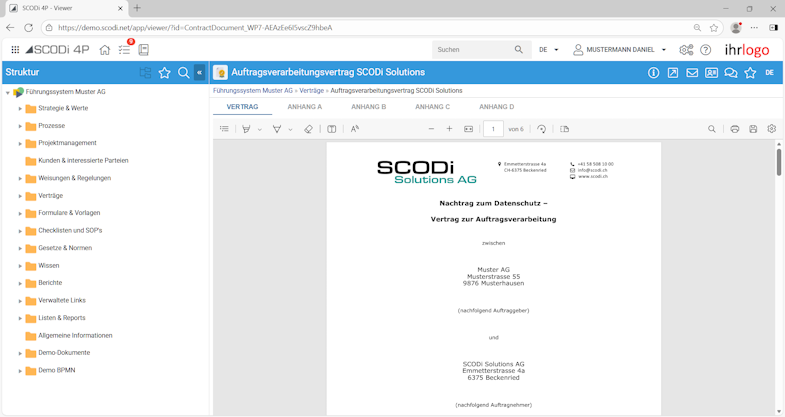Click the PDF page number field
The image size is (785, 417).
pos(493,129)
